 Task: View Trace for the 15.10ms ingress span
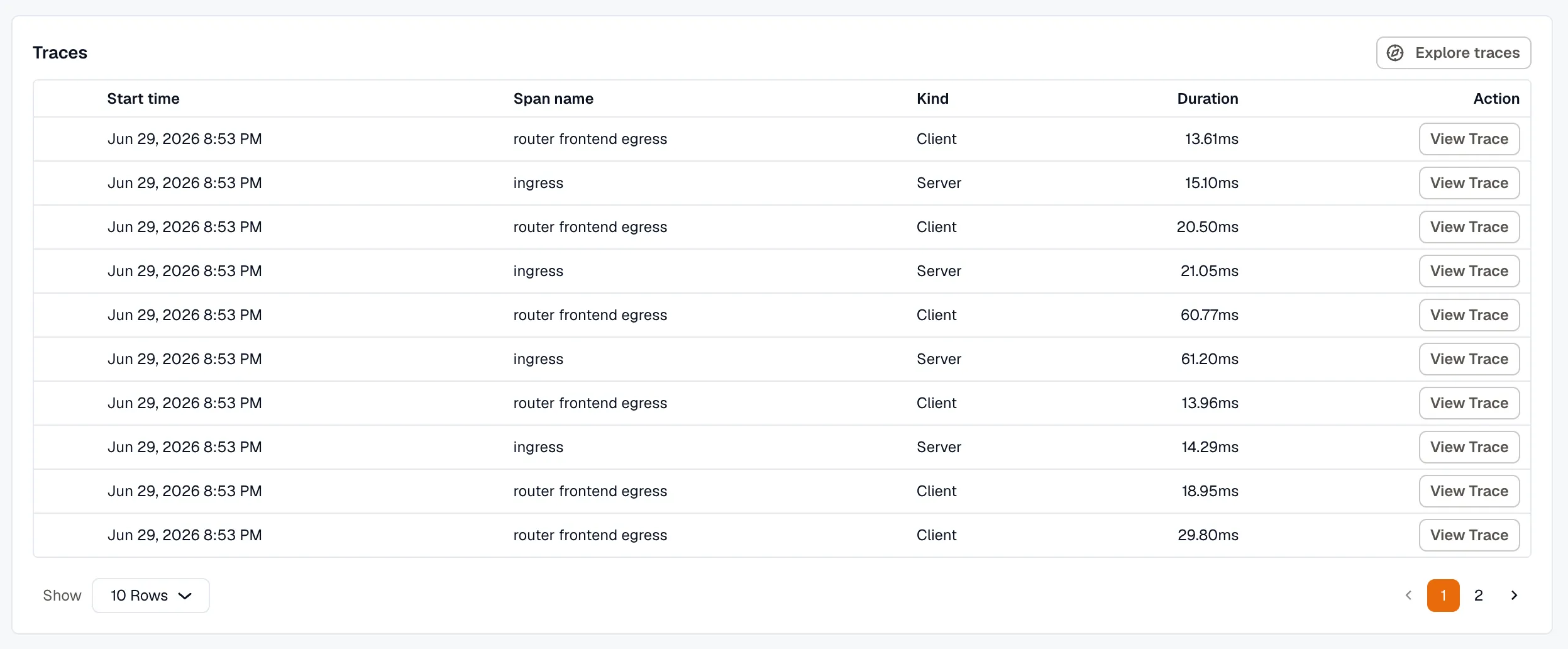(1469, 183)
